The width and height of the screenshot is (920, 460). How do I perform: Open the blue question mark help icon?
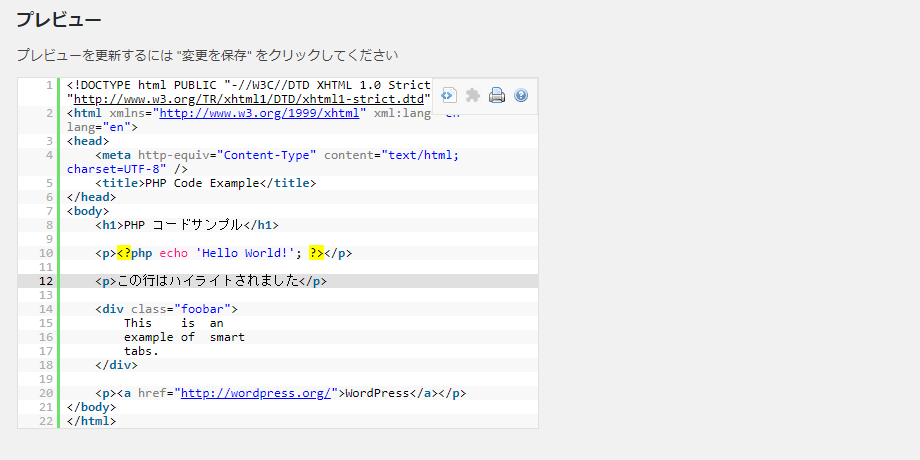521,96
